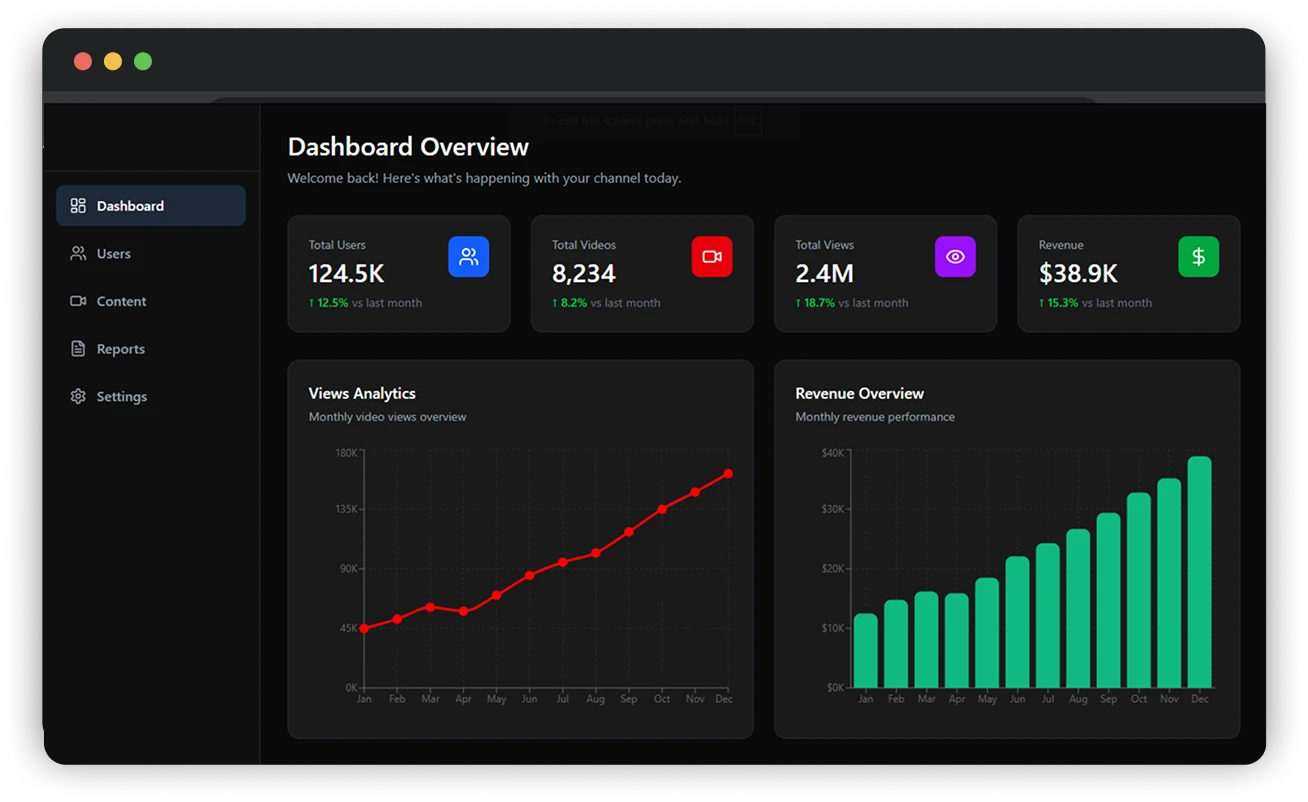Navigate to Reports
Screen dimensions: 1308x802
(x=120, y=348)
